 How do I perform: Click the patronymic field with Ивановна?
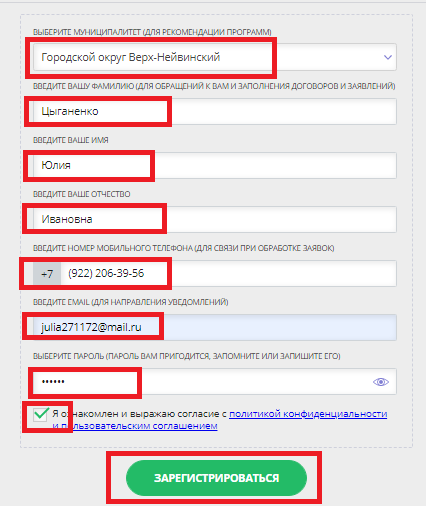coord(215,219)
